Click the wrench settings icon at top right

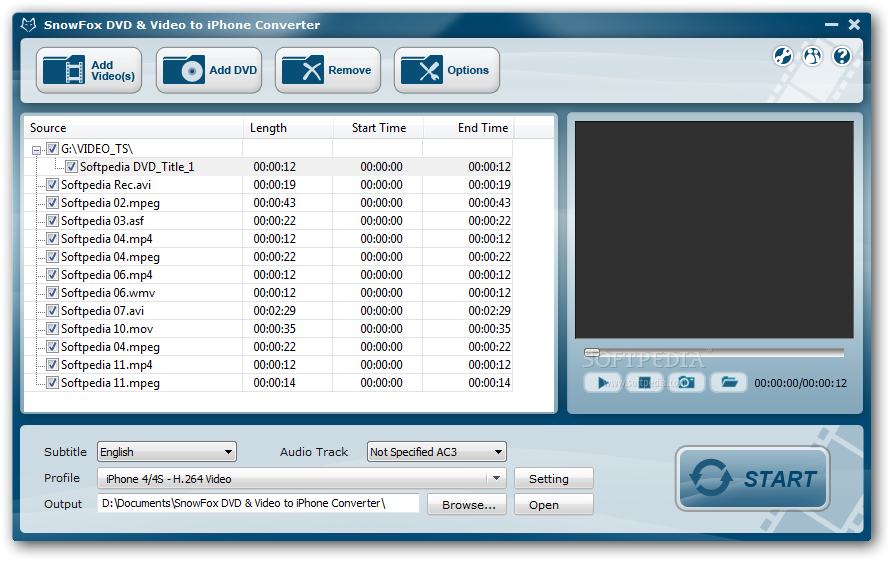(x=782, y=56)
